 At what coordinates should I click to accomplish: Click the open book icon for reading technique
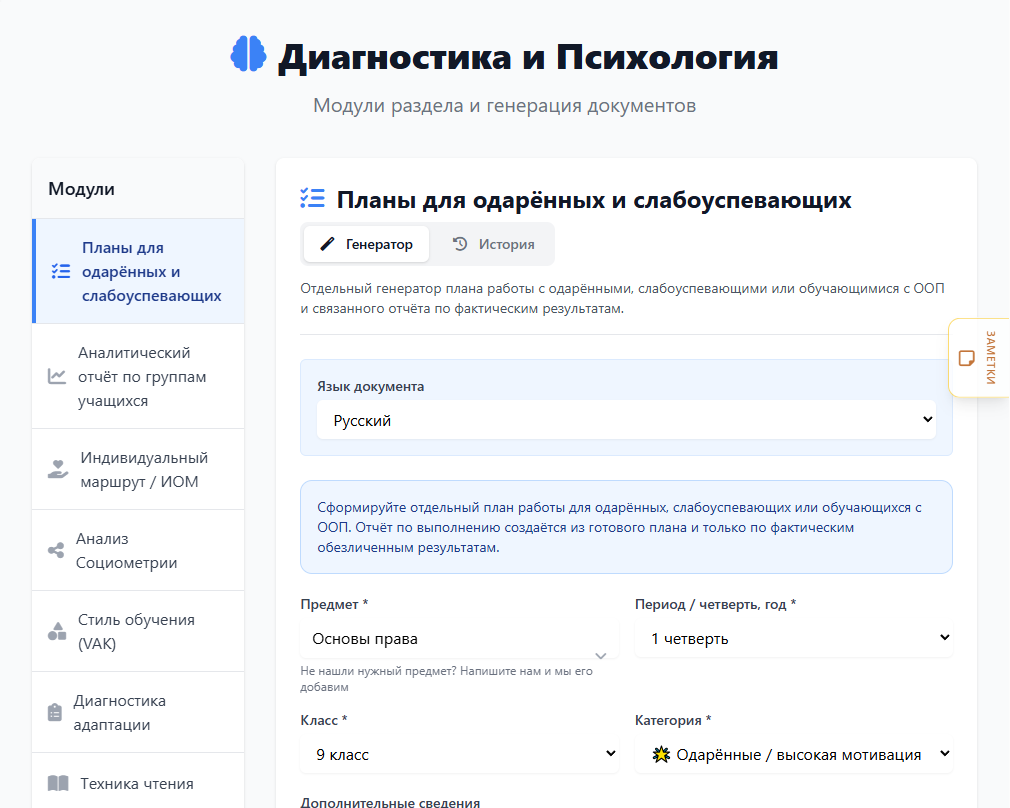click(x=58, y=784)
